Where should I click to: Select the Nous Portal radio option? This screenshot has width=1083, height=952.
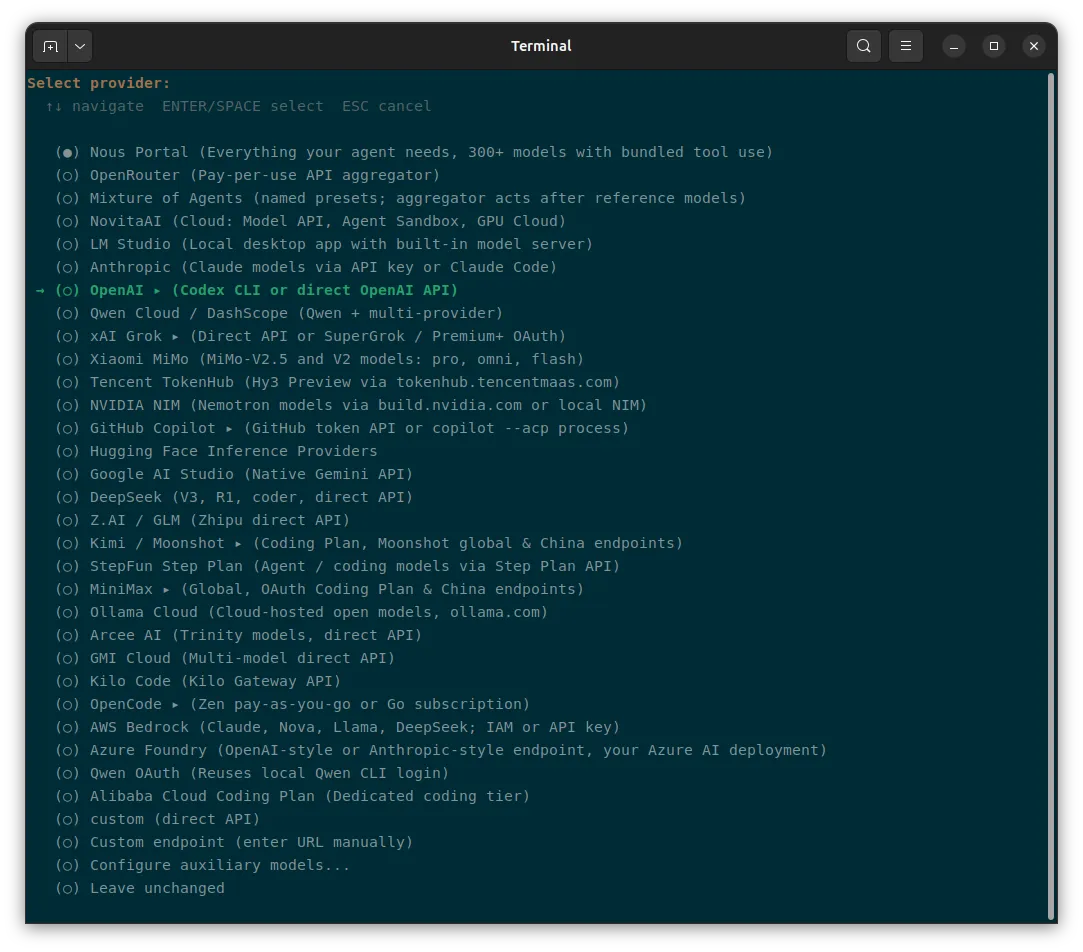pyautogui.click(x=67, y=153)
